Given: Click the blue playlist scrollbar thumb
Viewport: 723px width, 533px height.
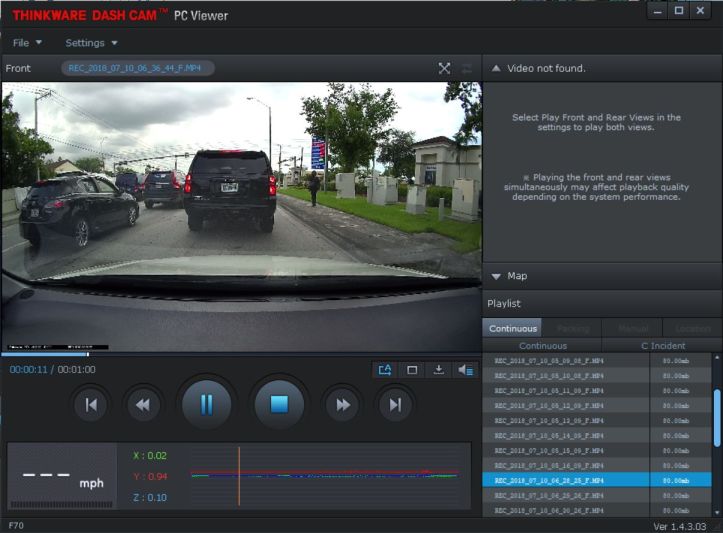Looking at the screenshot, I should pos(717,418).
